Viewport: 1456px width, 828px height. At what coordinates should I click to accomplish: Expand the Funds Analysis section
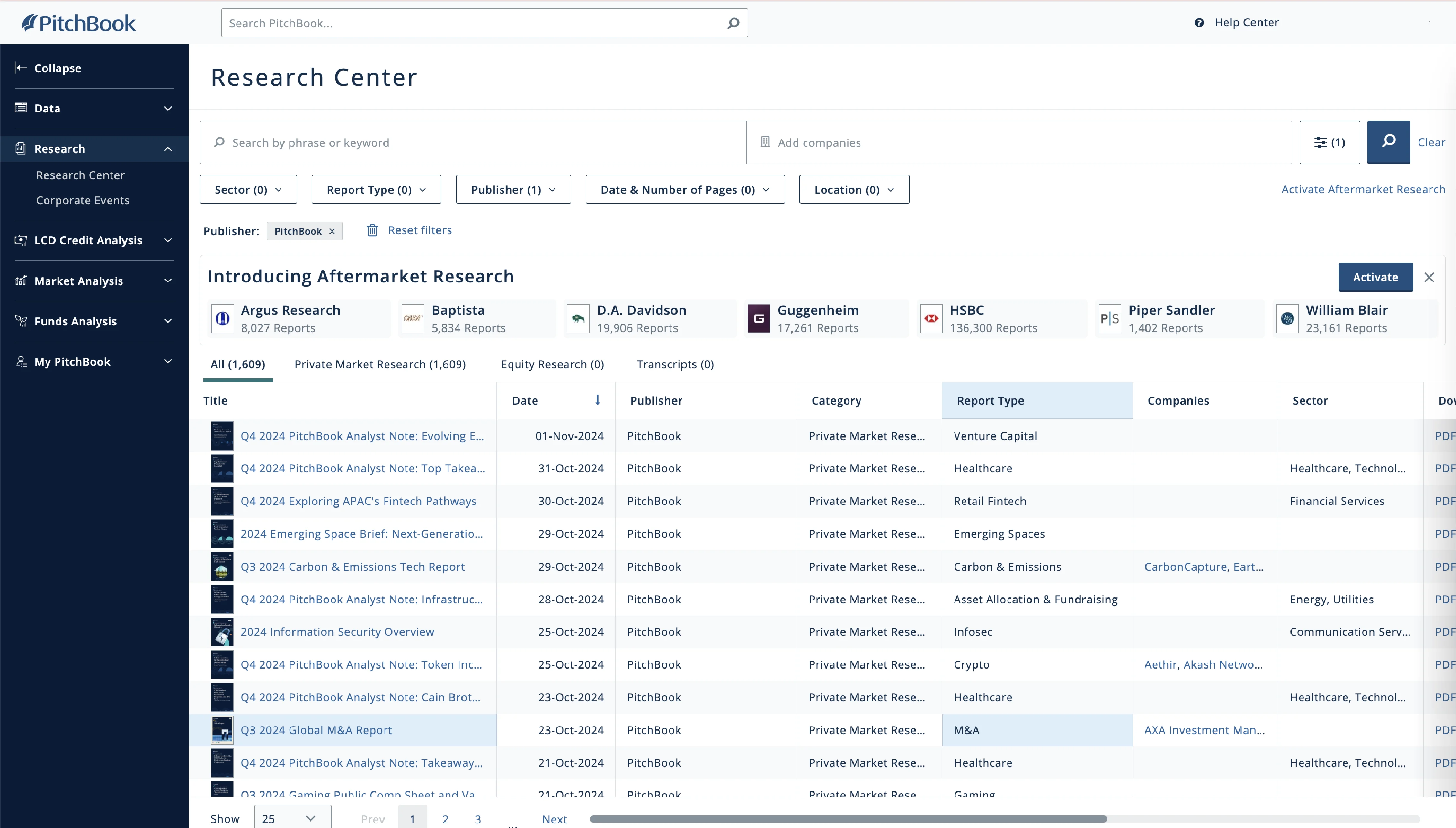[168, 321]
